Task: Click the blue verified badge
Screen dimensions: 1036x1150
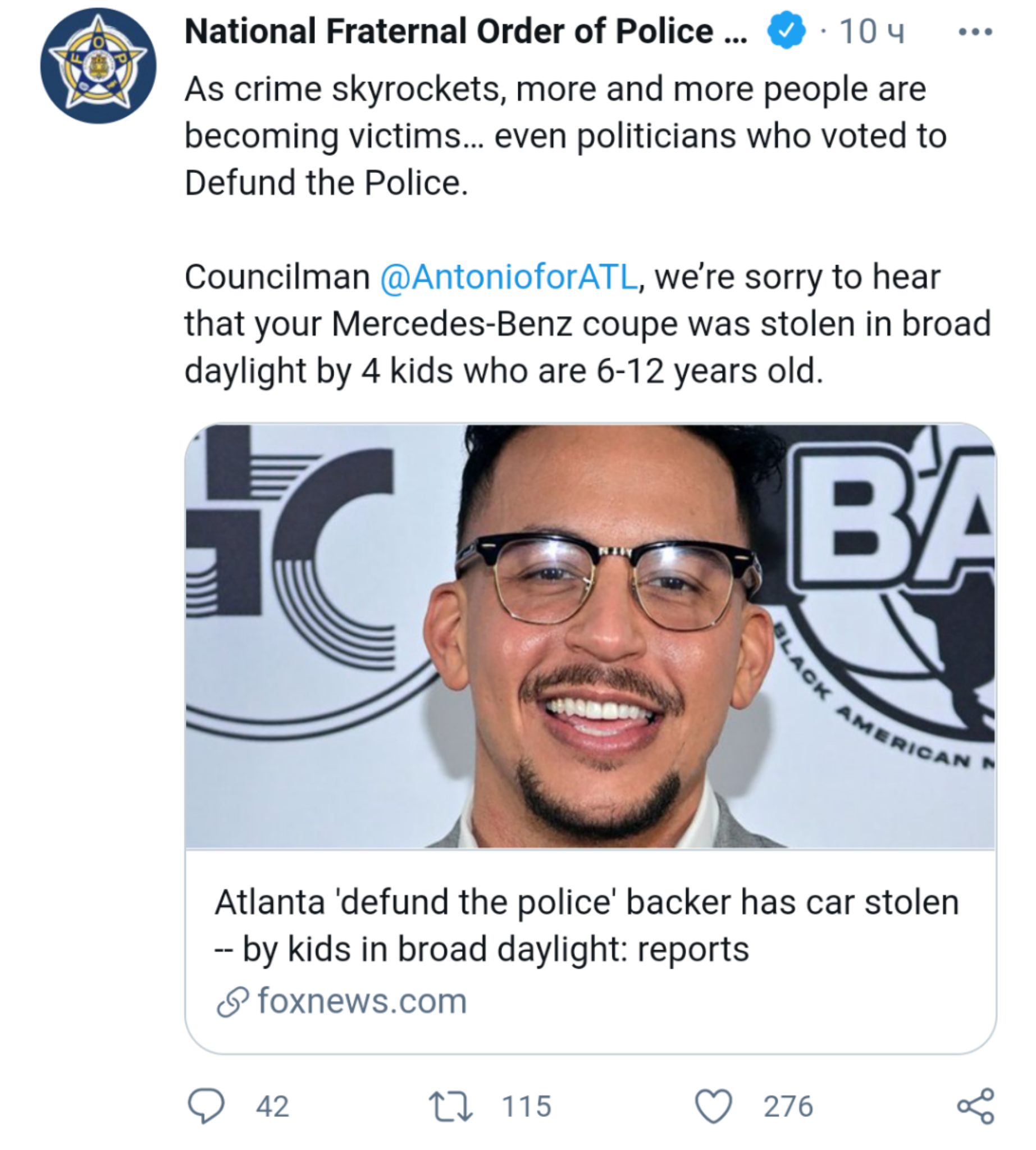Action: tap(786, 31)
